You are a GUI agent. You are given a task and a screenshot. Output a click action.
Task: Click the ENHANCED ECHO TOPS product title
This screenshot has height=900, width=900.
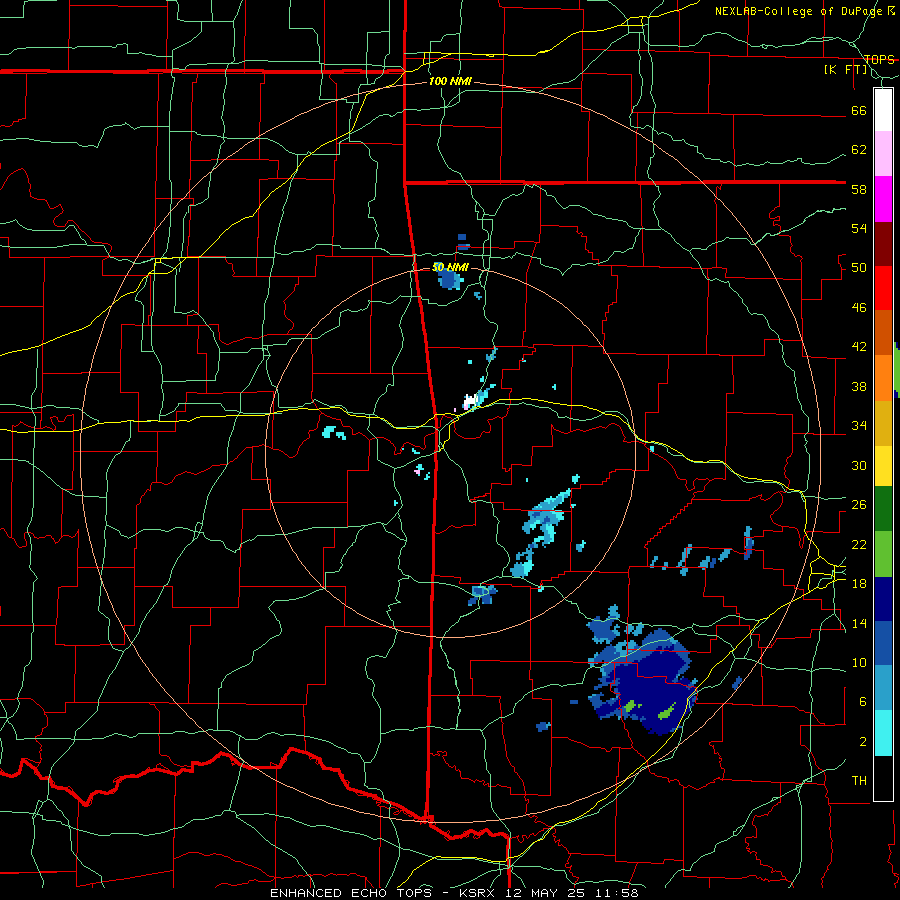(x=351, y=893)
